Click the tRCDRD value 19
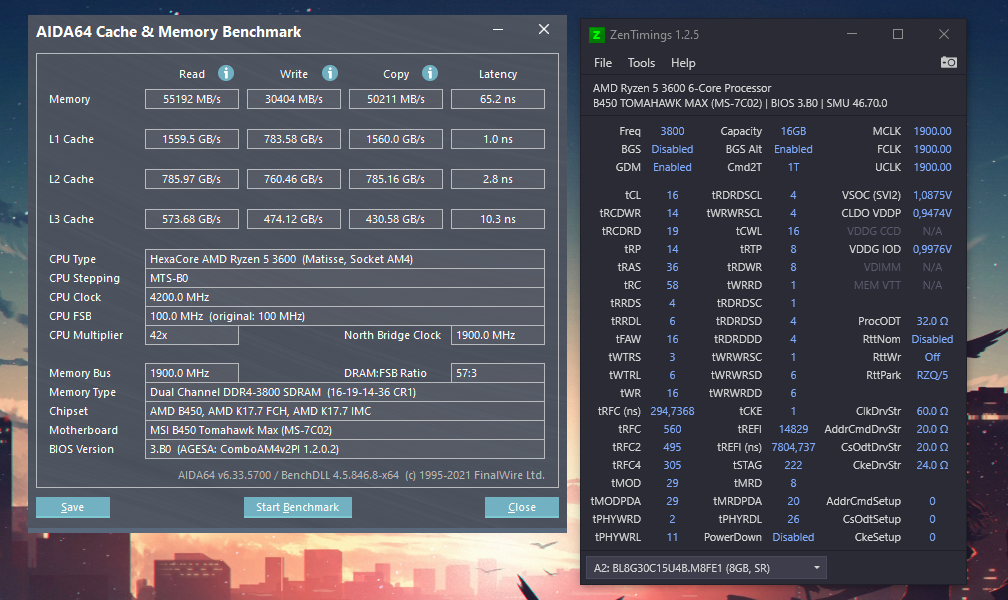1008x600 pixels. (x=672, y=232)
